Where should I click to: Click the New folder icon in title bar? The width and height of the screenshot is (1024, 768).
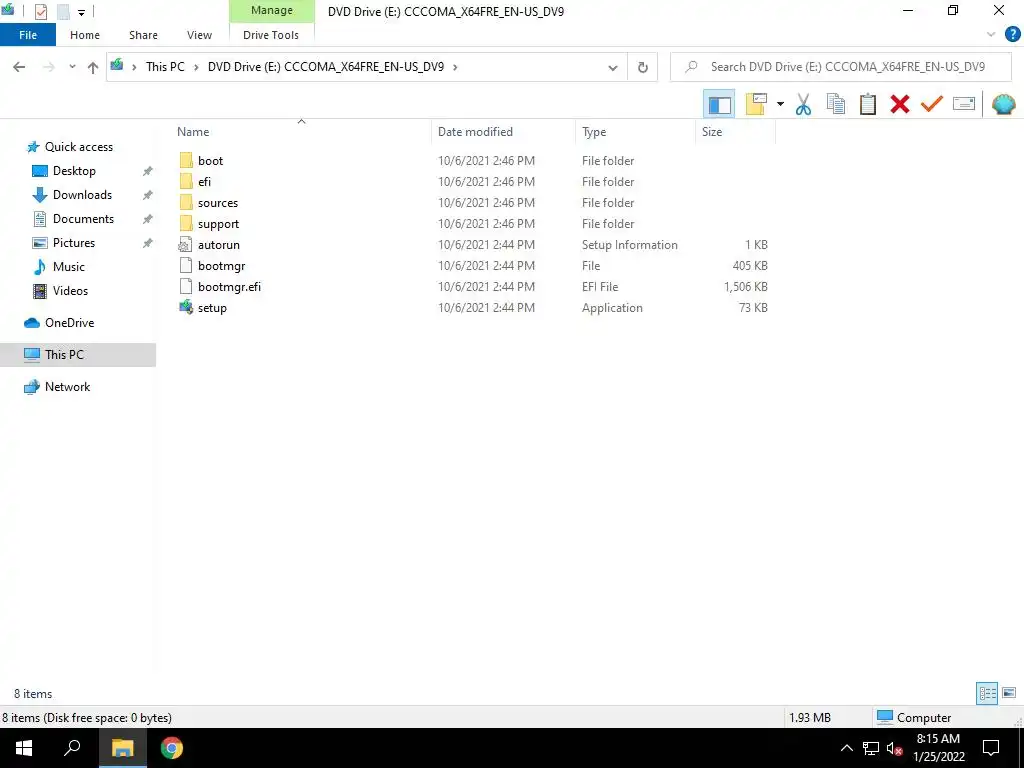(63, 12)
